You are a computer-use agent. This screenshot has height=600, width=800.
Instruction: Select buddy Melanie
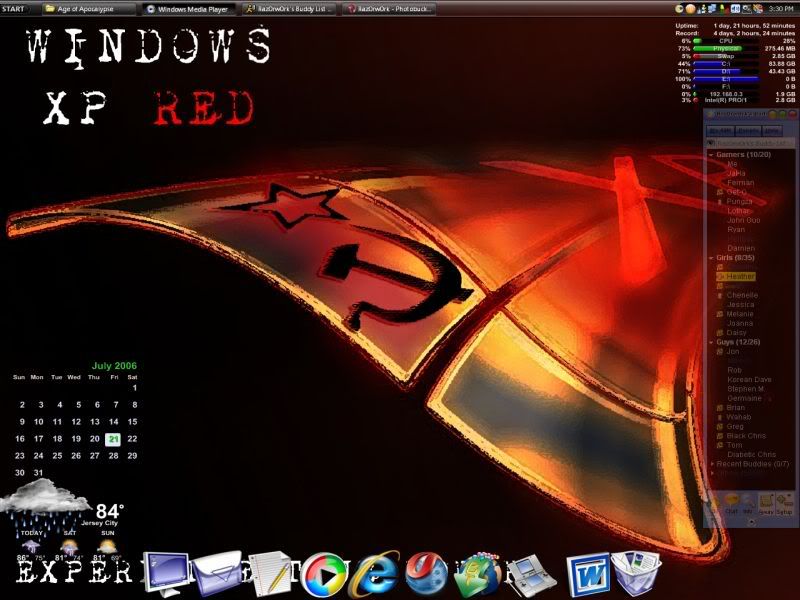[740, 314]
